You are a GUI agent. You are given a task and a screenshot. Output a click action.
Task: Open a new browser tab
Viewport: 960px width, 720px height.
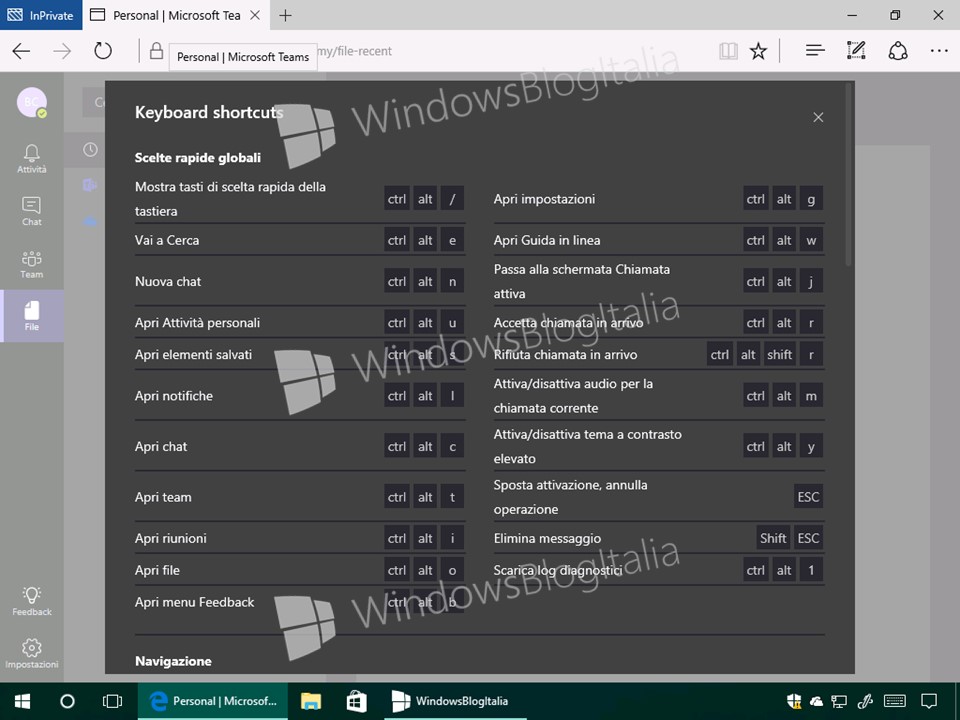coord(285,15)
